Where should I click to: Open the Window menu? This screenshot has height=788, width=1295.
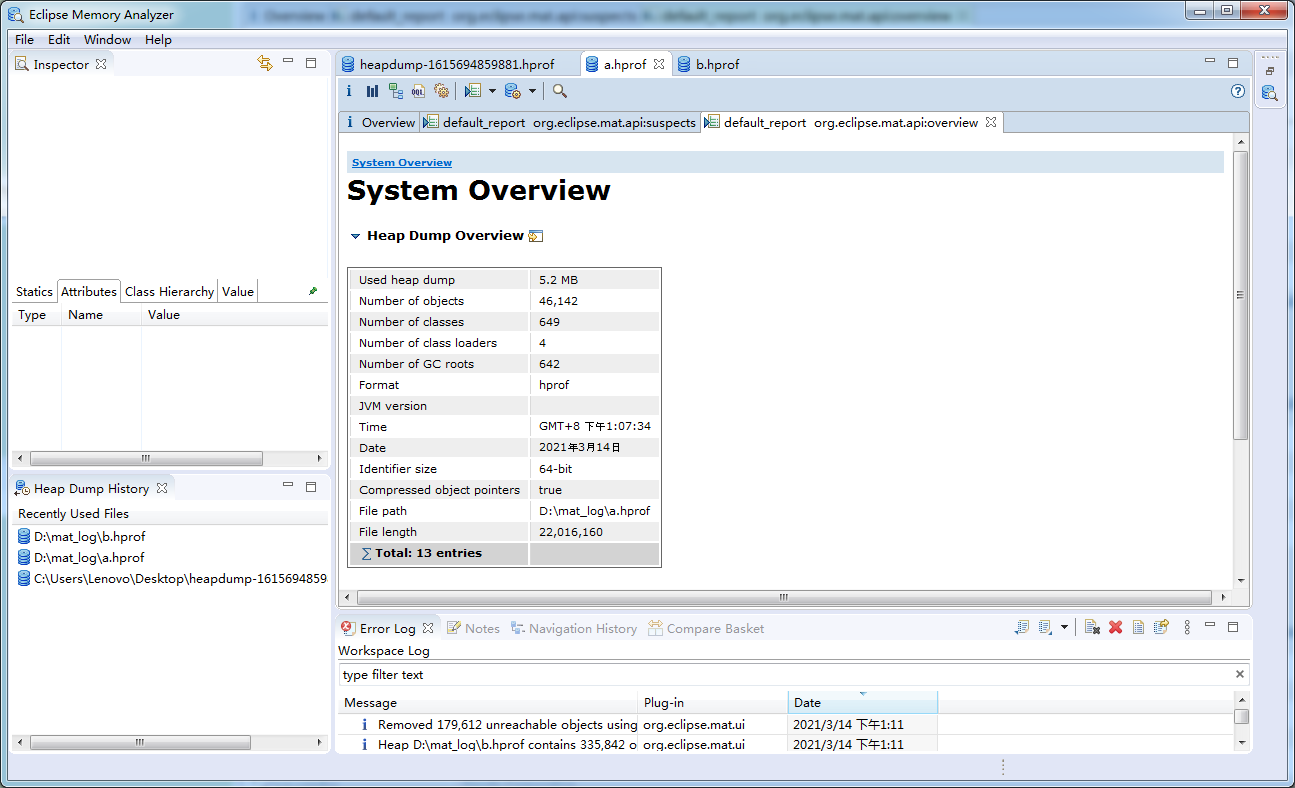point(107,39)
